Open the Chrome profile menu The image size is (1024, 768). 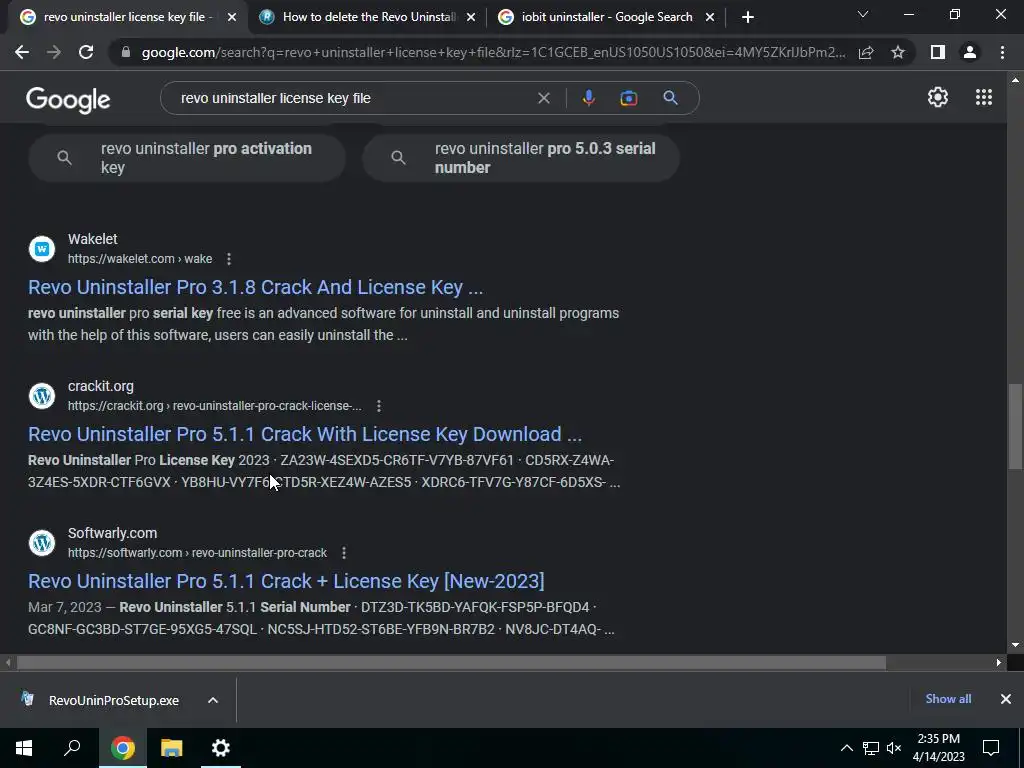tap(970, 52)
